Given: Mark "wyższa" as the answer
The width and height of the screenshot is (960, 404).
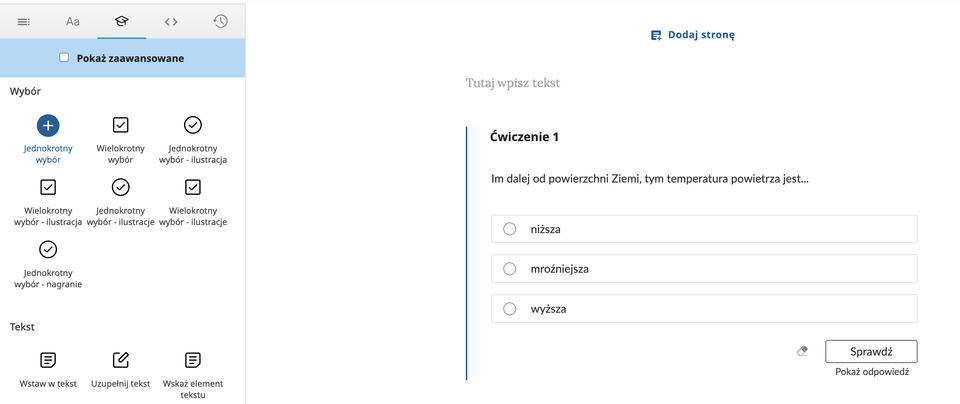Looking at the screenshot, I should [x=510, y=309].
